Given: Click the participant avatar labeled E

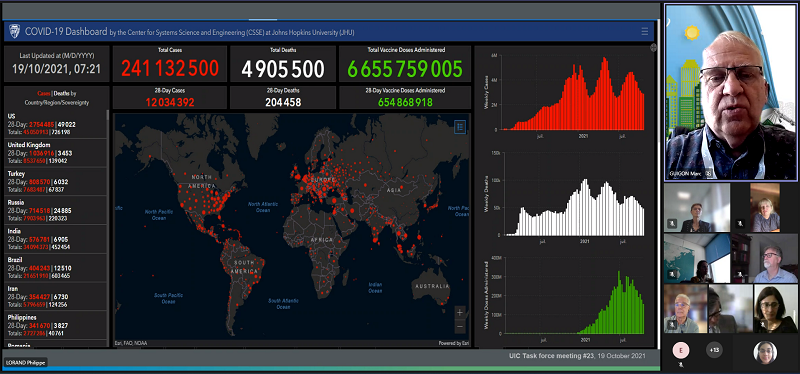Looking at the screenshot, I should click(681, 350).
